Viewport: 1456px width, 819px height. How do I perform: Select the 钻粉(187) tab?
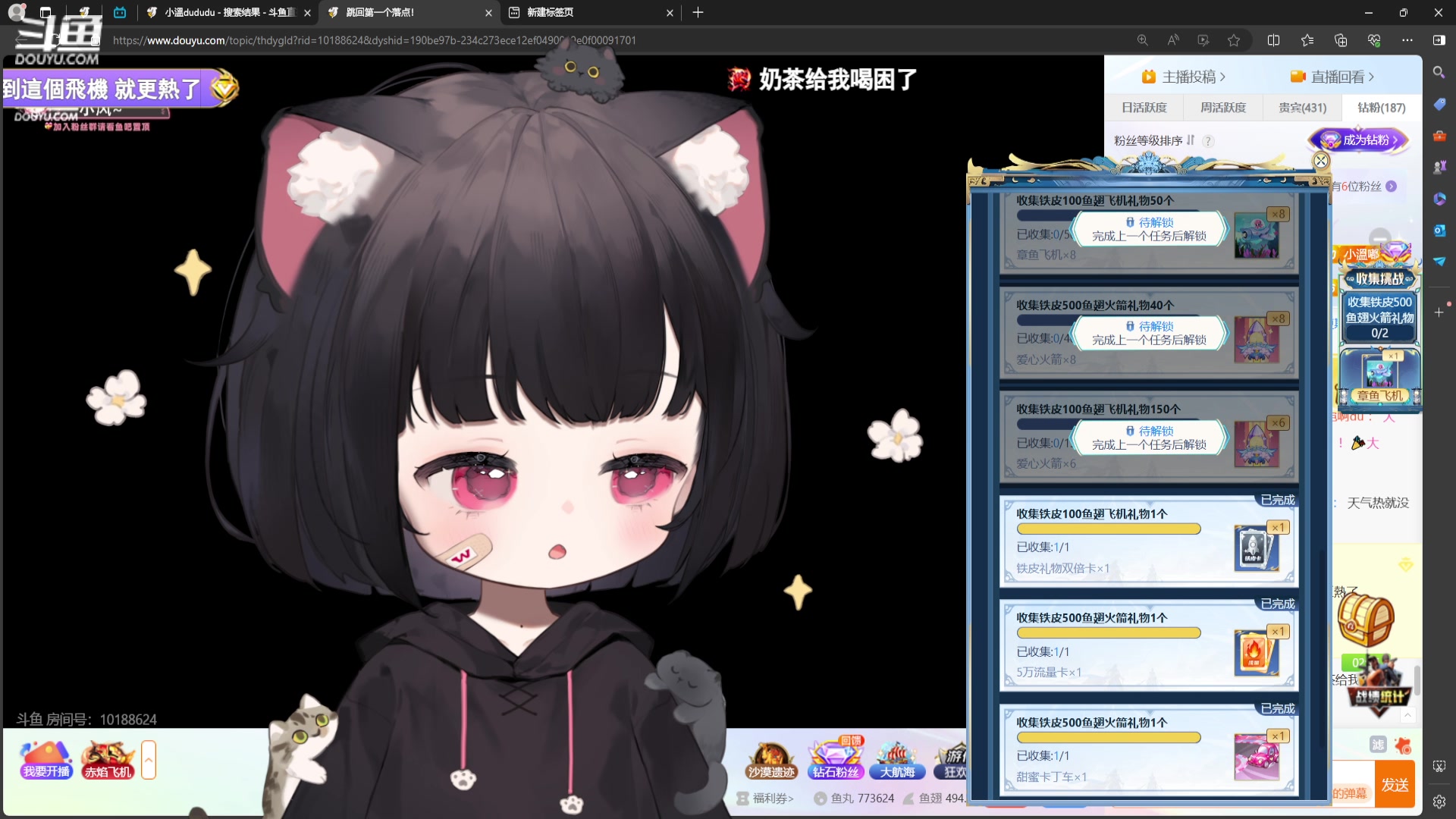point(1381,108)
